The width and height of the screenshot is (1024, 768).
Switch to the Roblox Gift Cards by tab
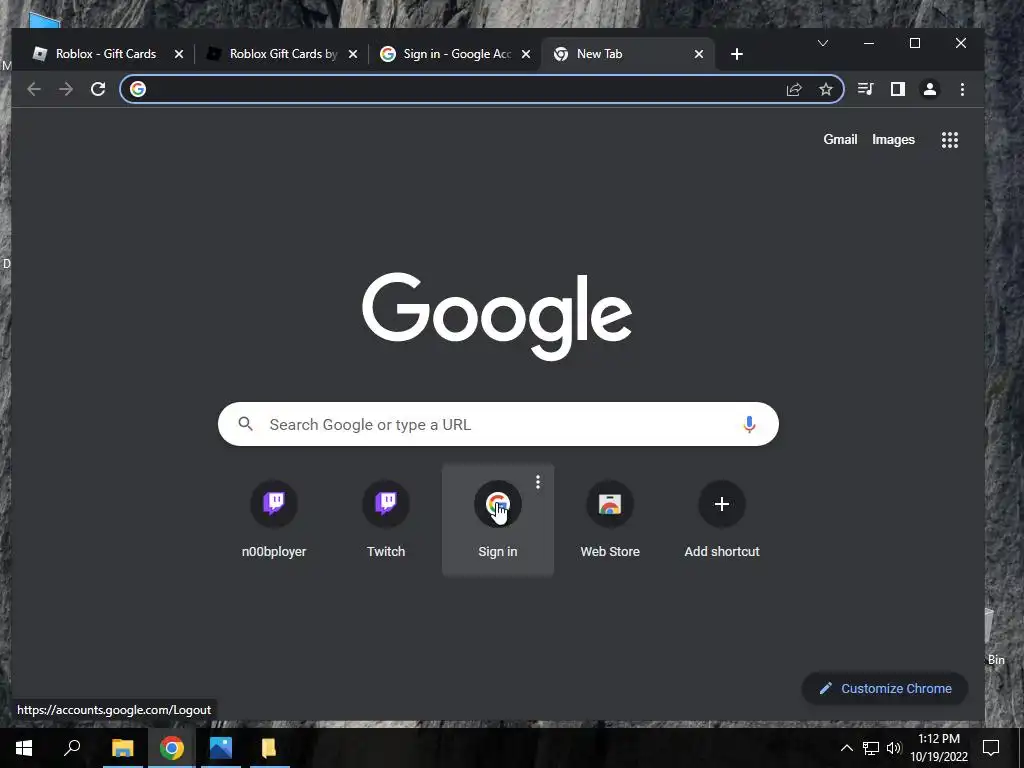(283, 54)
